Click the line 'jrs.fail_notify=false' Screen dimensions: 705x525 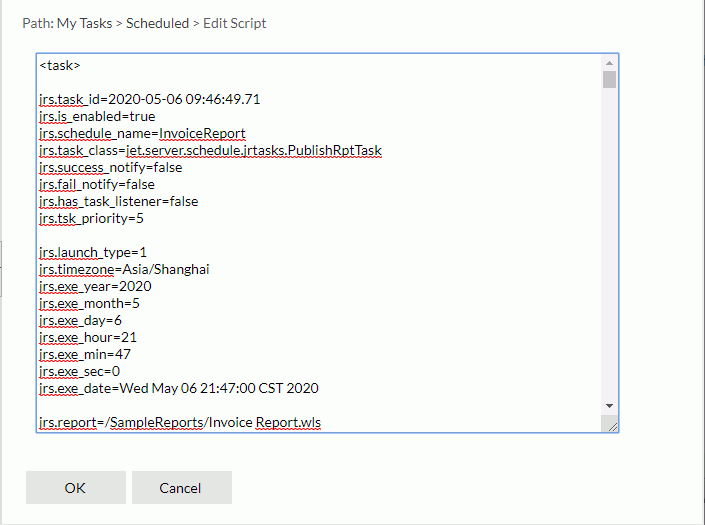pyautogui.click(x=97, y=184)
